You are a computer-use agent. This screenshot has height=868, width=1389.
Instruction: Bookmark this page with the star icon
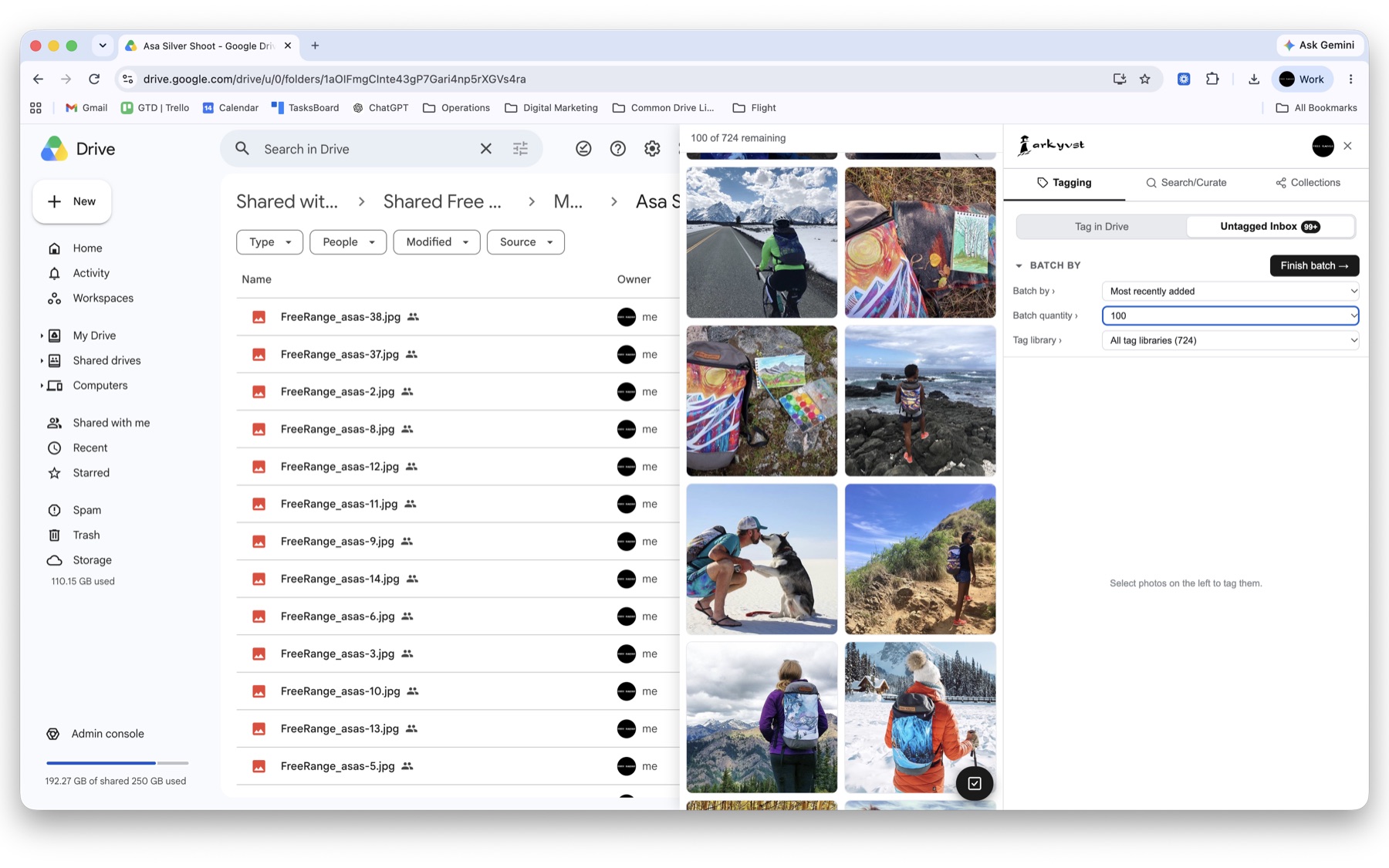click(1145, 79)
